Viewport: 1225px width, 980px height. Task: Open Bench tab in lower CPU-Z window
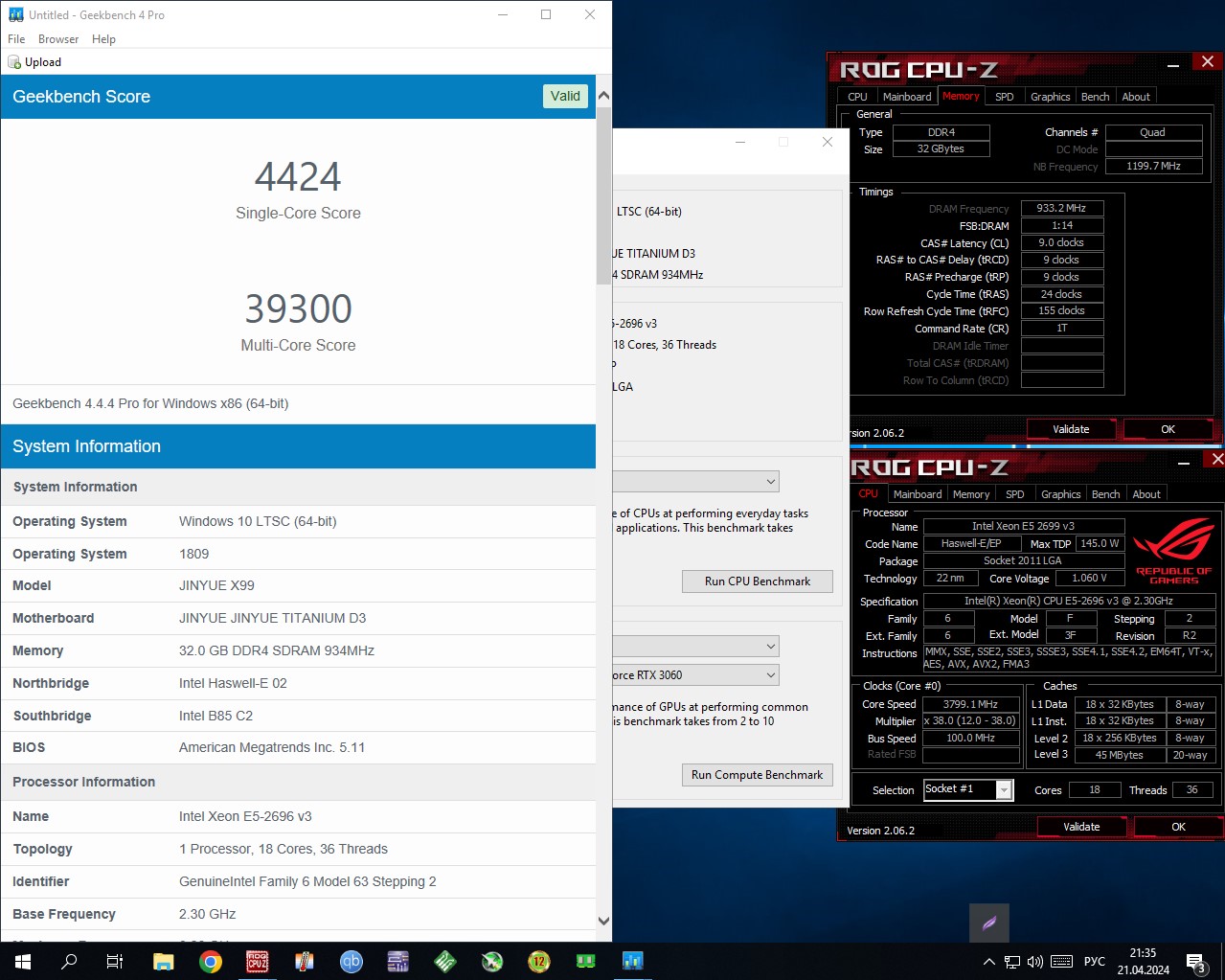[1105, 494]
